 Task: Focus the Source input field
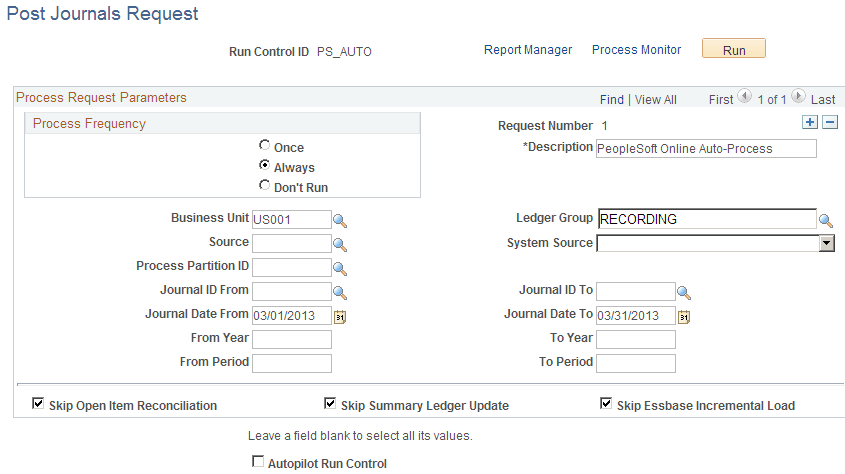(x=292, y=243)
